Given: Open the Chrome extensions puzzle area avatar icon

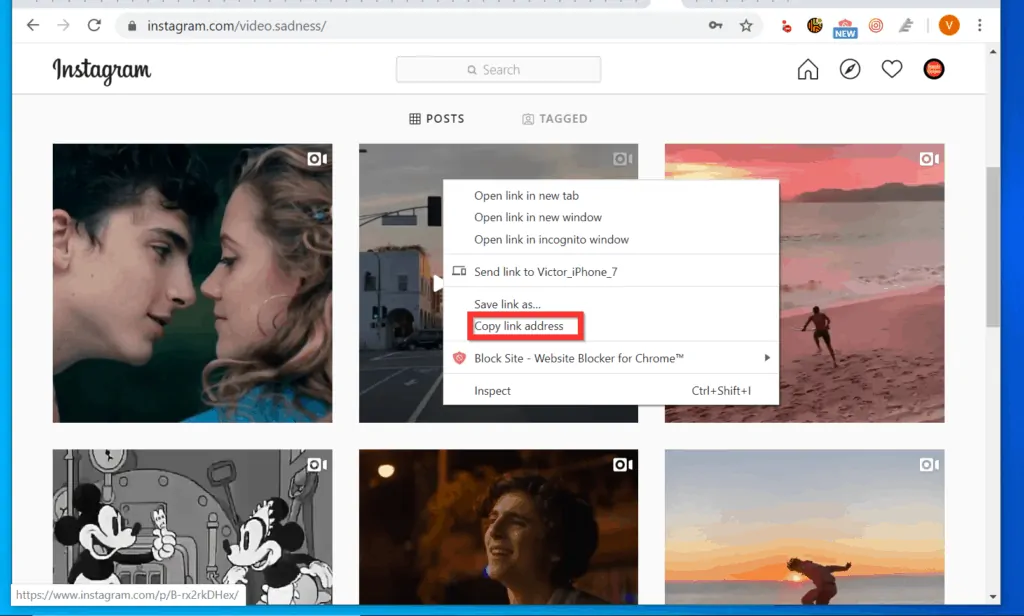Looking at the screenshot, I should (x=948, y=25).
